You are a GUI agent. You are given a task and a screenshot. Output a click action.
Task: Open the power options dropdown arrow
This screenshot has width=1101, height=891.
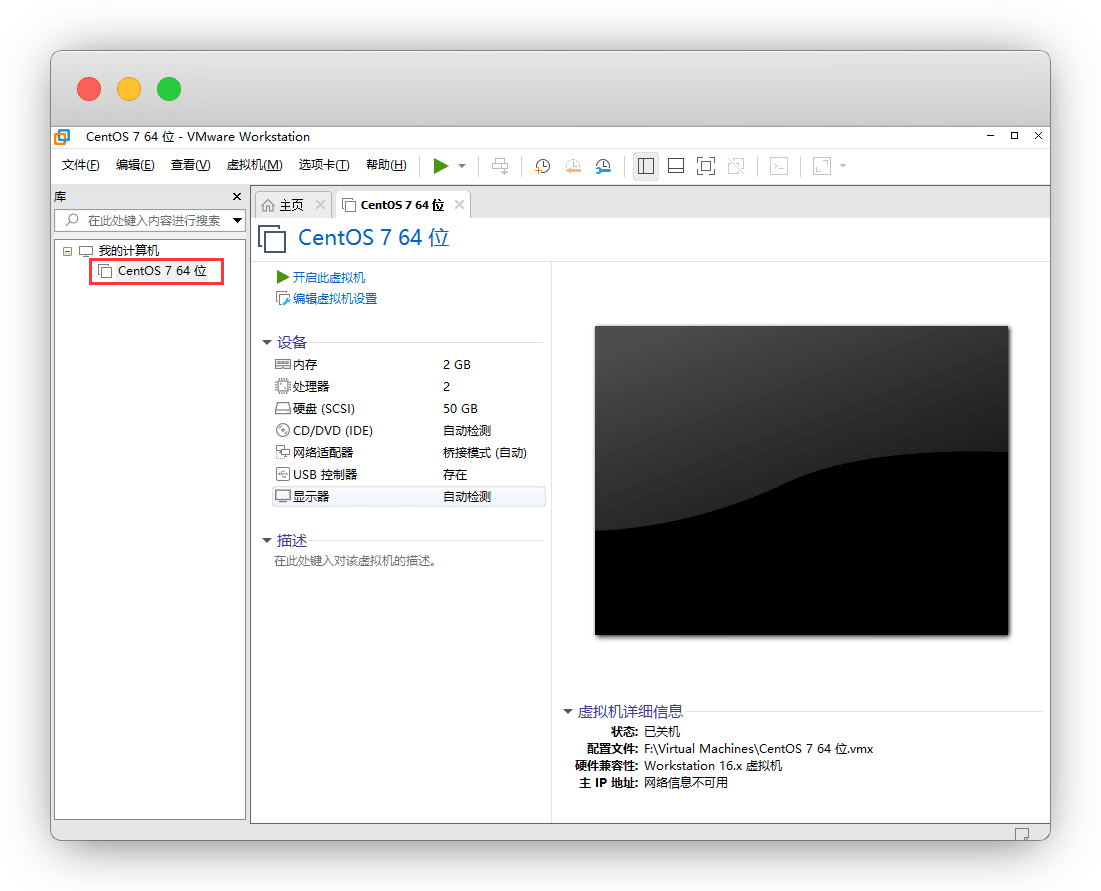point(462,166)
